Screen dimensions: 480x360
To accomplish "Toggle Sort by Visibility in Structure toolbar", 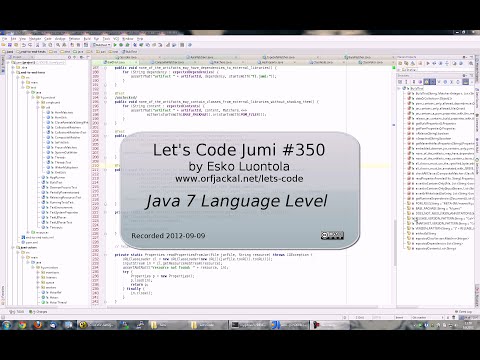I will tap(400, 82).
